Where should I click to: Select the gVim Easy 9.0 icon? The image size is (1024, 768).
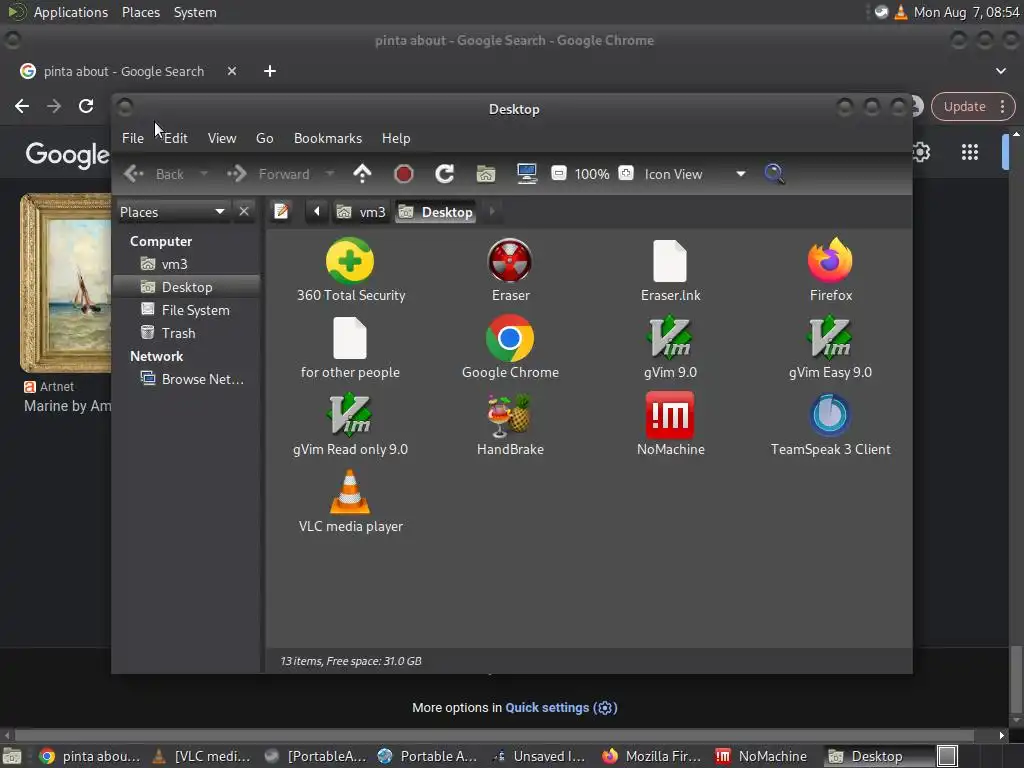point(830,337)
